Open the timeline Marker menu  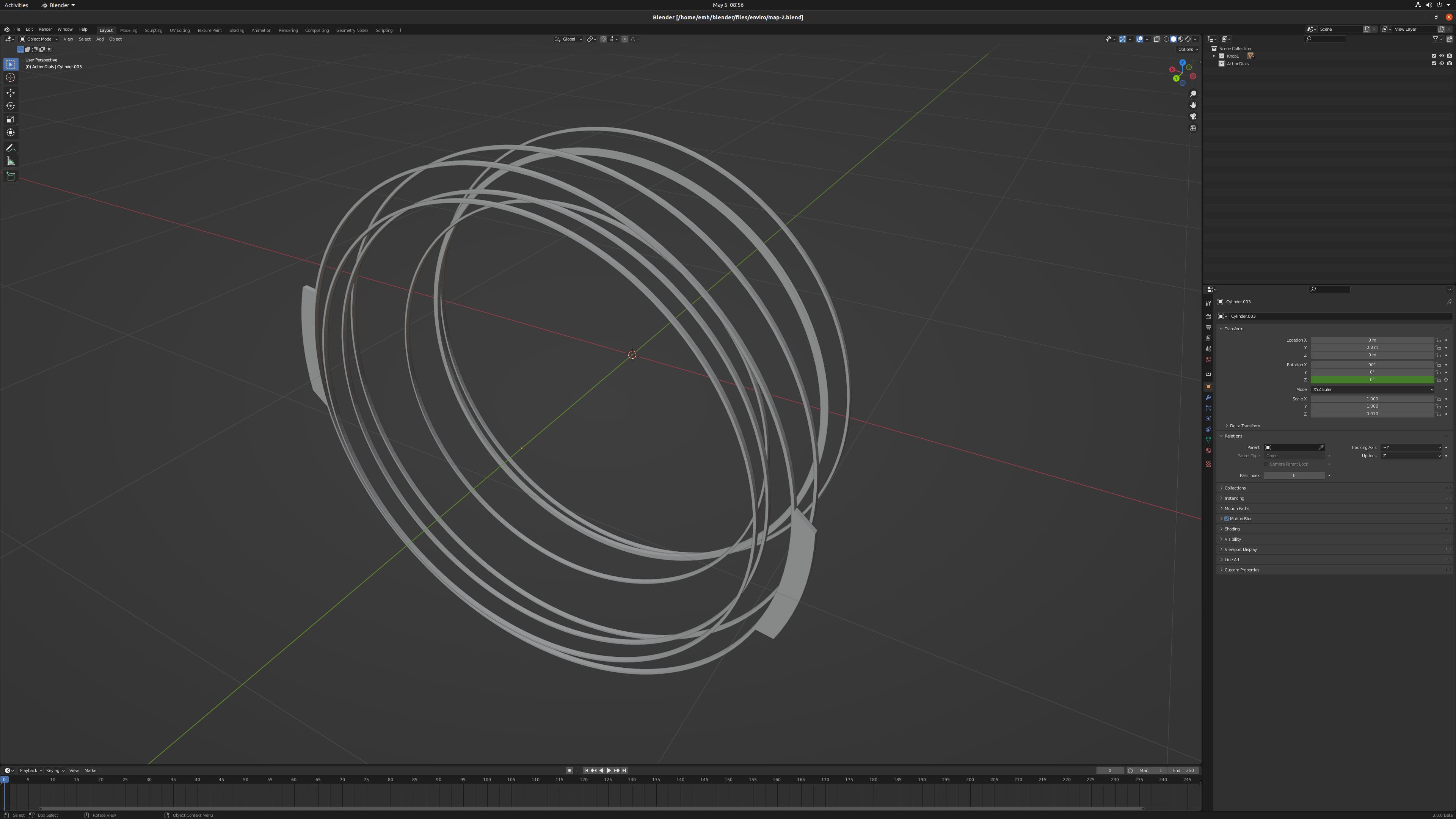point(91,770)
